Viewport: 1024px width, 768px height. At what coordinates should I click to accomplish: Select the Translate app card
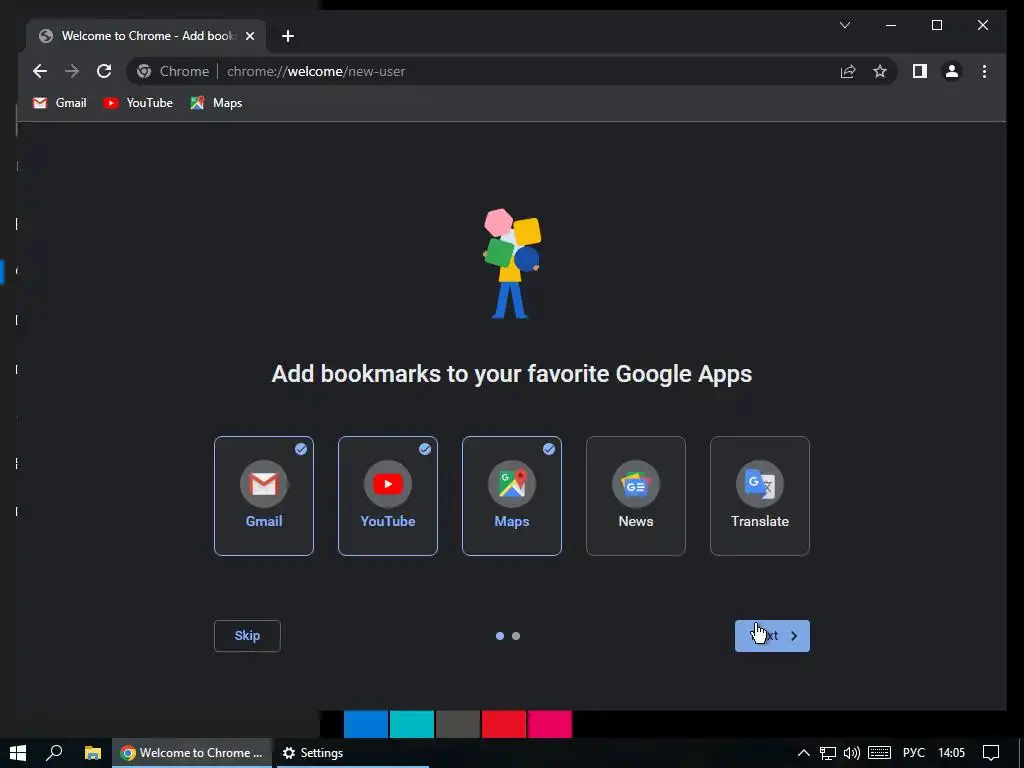[760, 496]
